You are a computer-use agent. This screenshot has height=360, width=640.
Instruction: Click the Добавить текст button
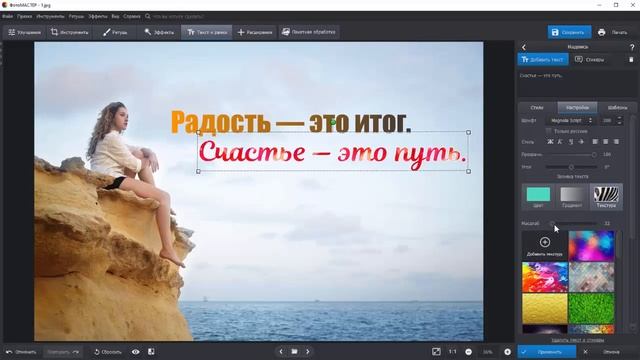point(543,60)
